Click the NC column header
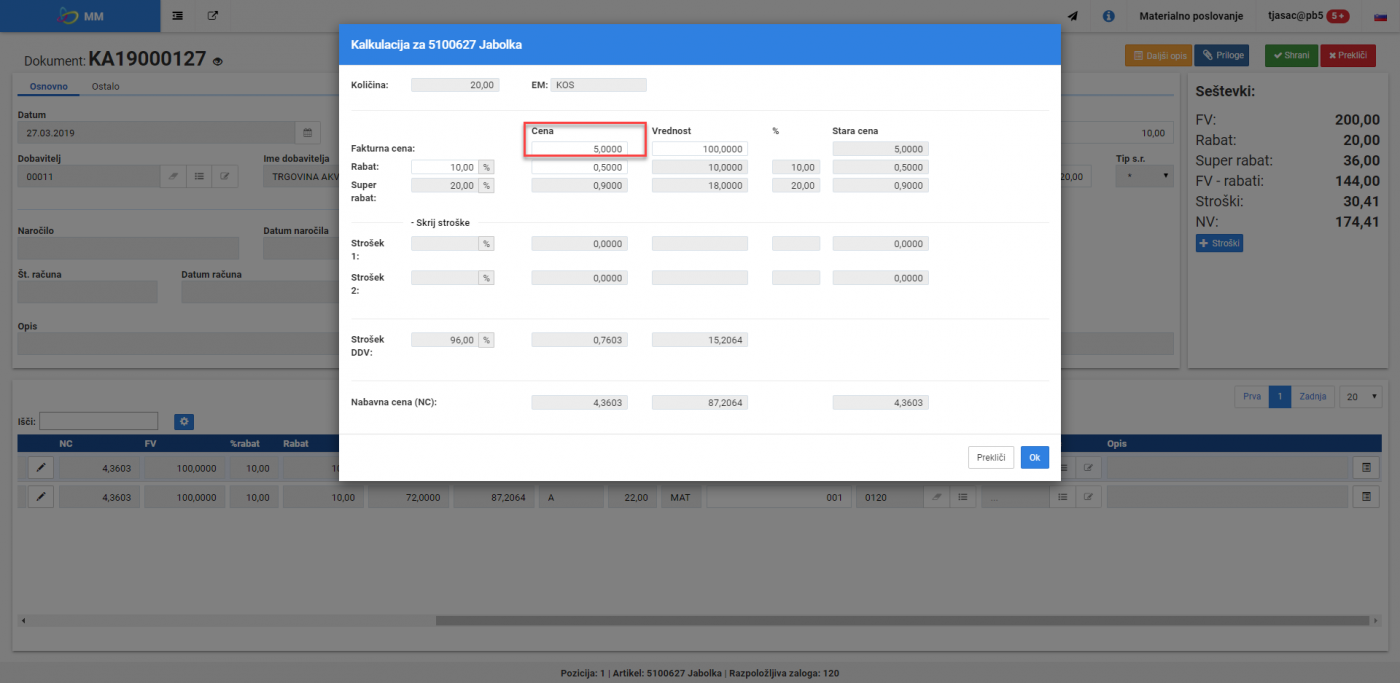This screenshot has height=683, width=1400. pos(66,443)
